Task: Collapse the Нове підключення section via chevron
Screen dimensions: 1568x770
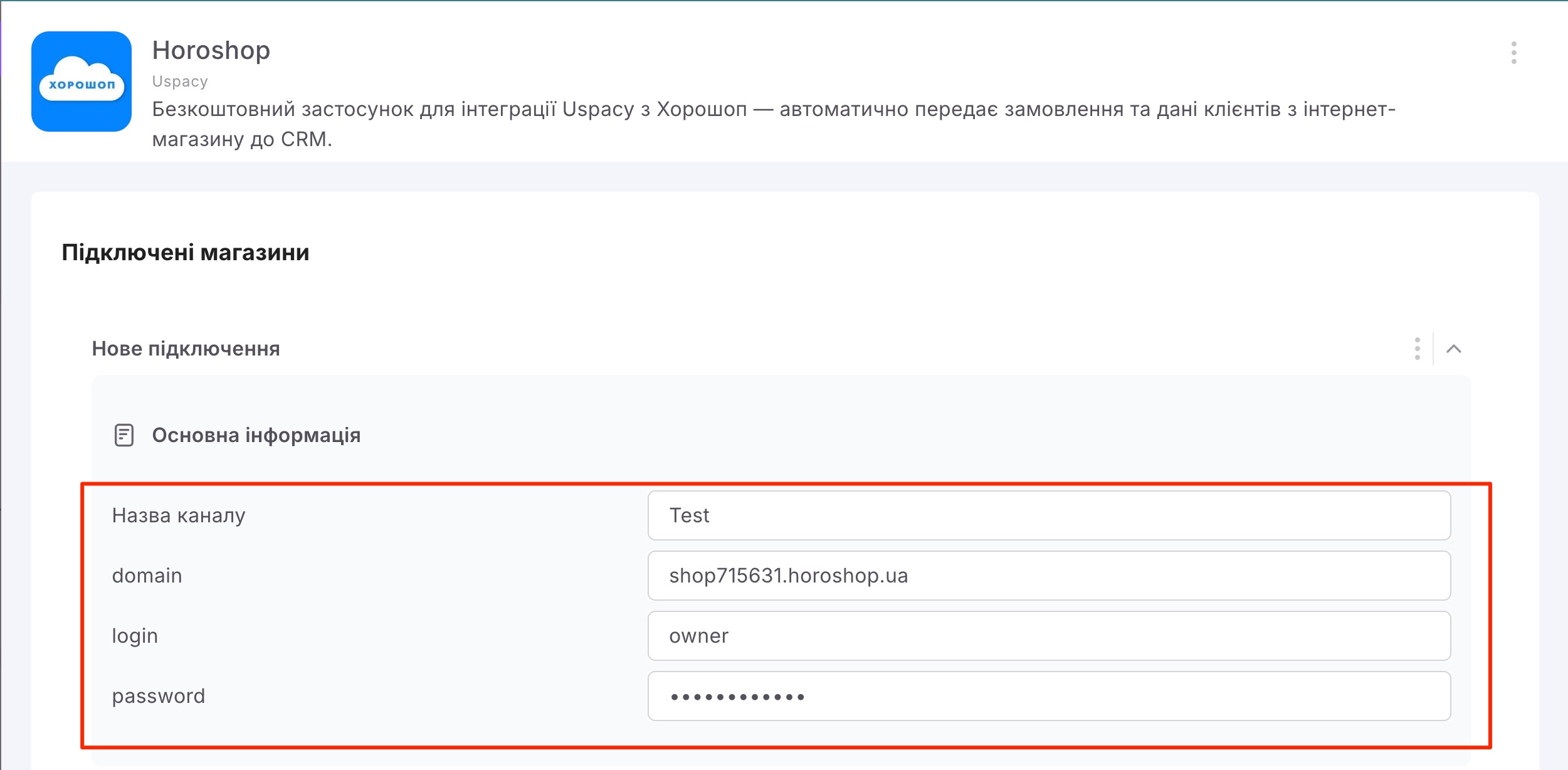Action: coord(1454,349)
